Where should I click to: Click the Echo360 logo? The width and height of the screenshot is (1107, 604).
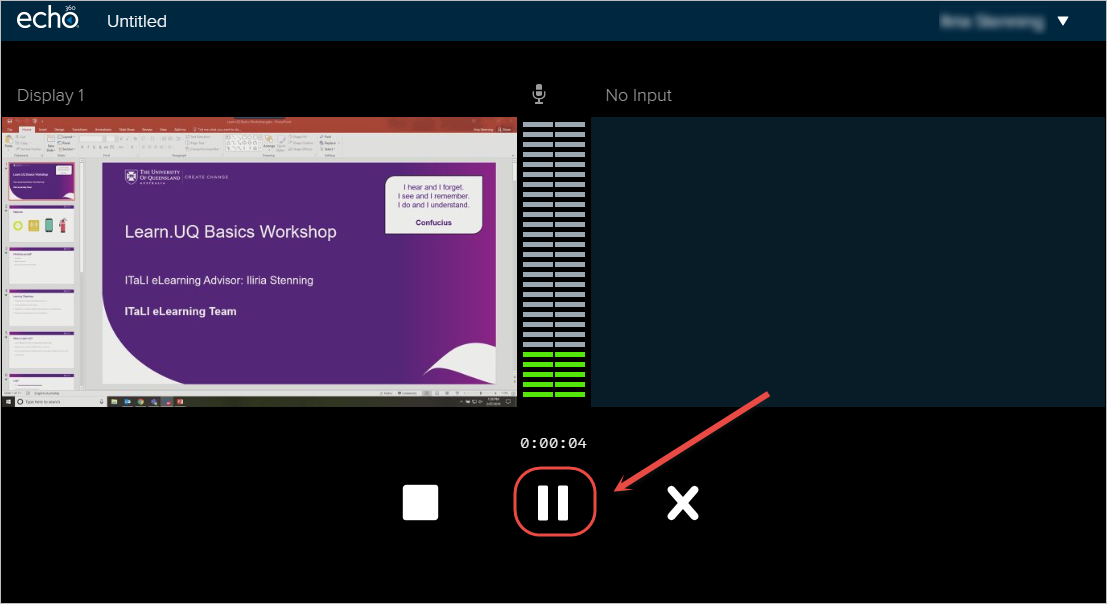(x=47, y=18)
